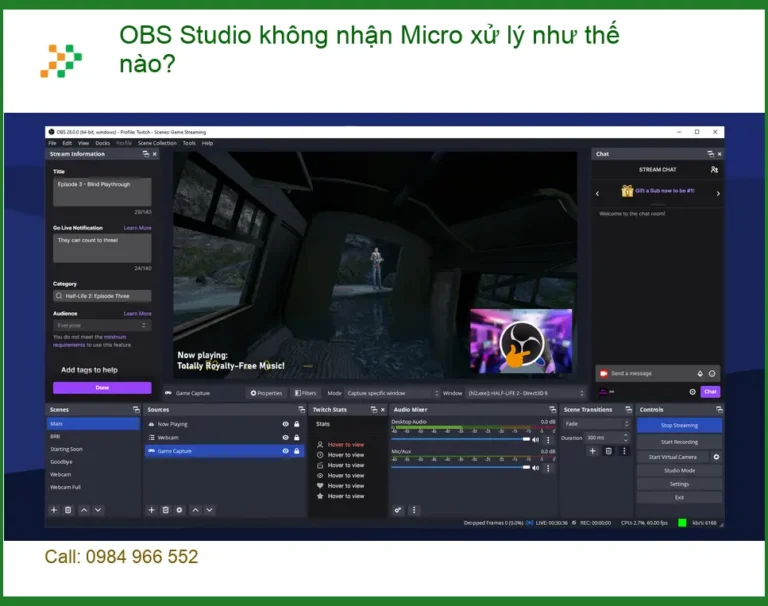768x606 pixels.
Task: Open Mode capture specific window dropdown
Action: (x=392, y=393)
